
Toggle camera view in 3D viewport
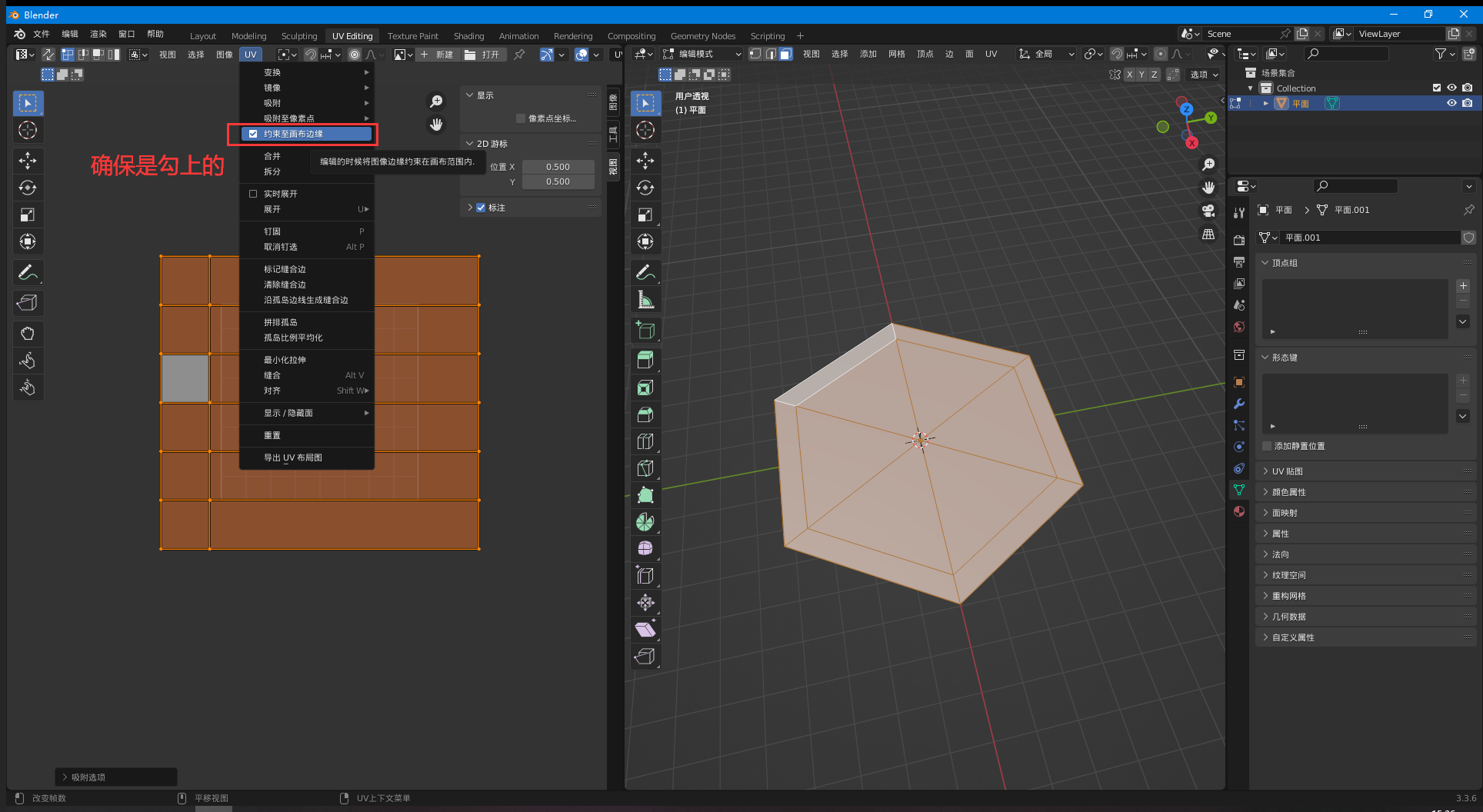(x=1208, y=211)
